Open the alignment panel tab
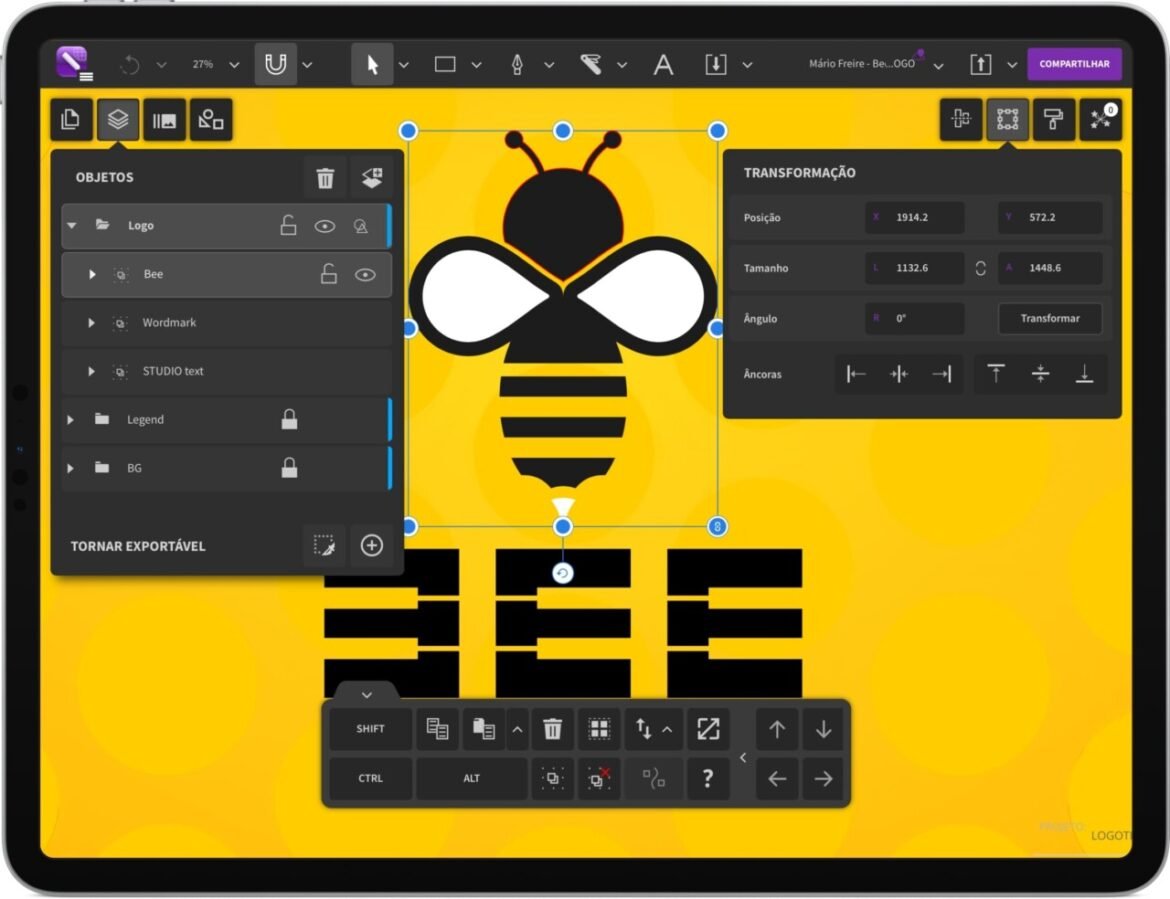1170x899 pixels. (x=961, y=119)
